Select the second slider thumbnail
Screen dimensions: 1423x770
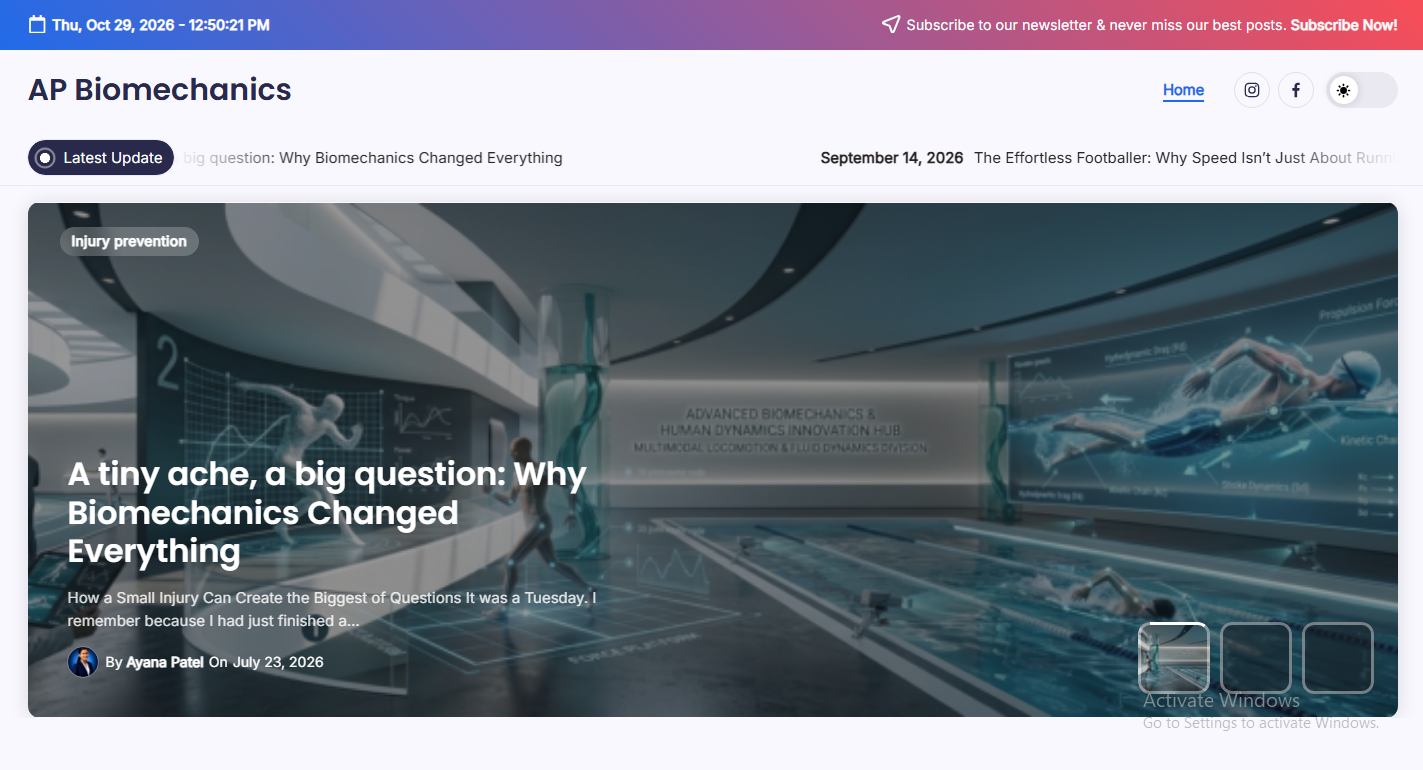point(1255,658)
